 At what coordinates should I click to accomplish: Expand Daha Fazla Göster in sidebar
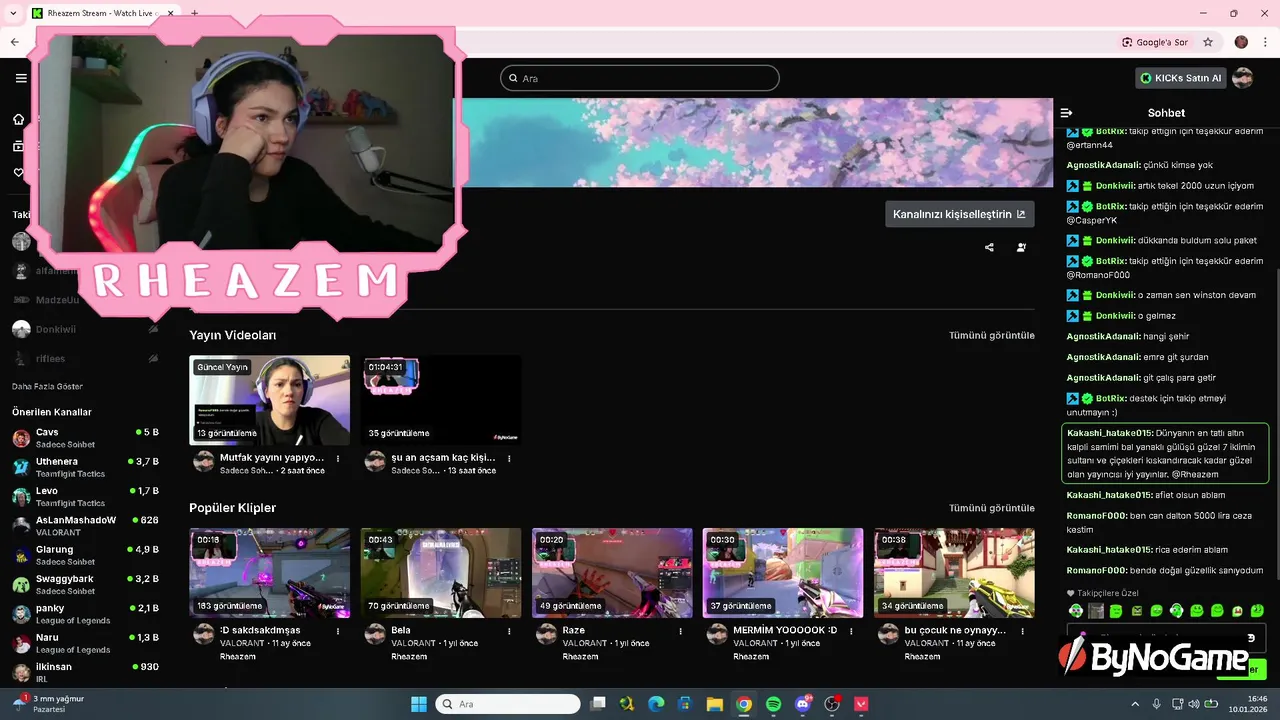point(47,386)
